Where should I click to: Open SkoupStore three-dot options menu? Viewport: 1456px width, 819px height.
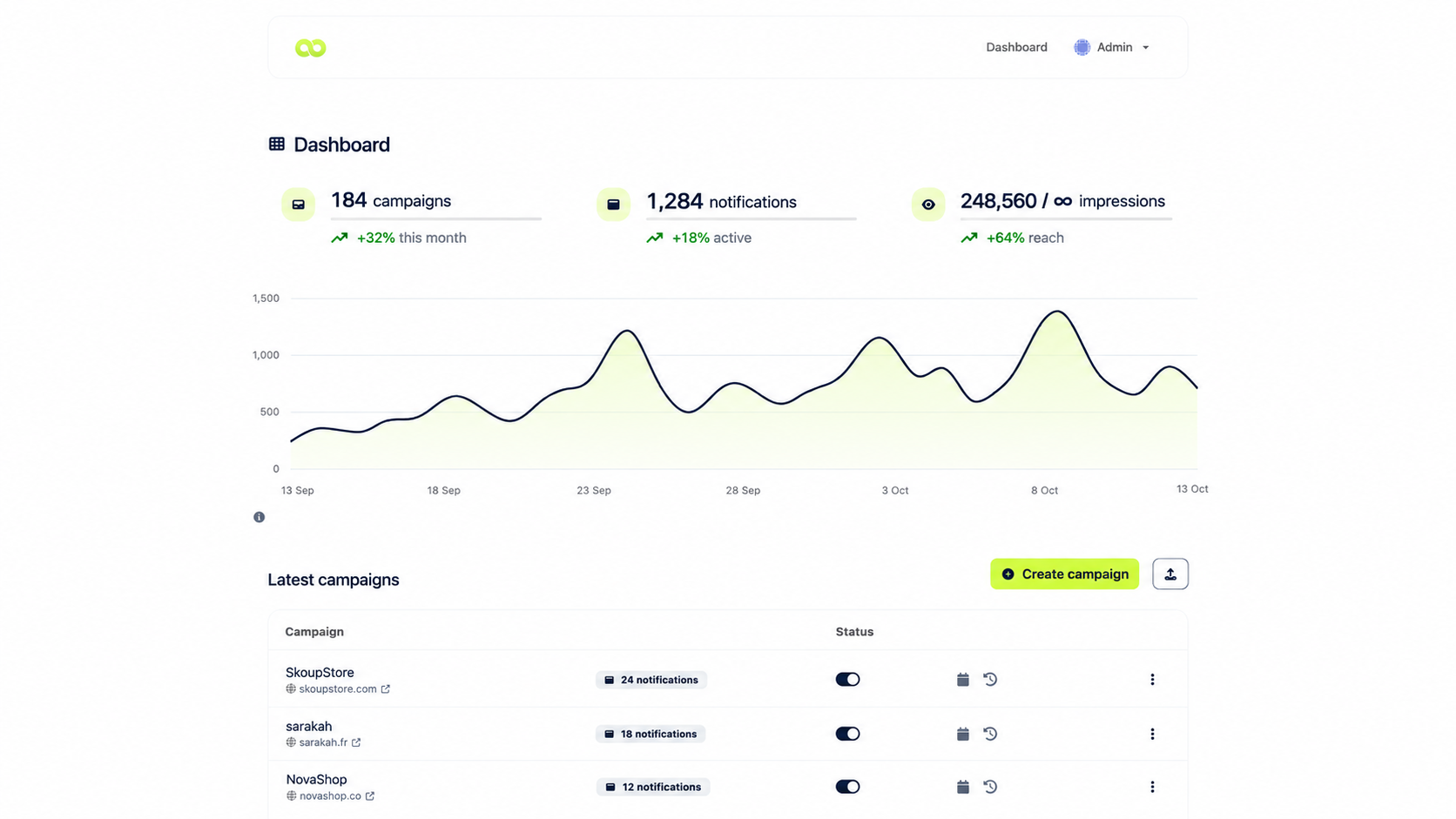pyautogui.click(x=1152, y=679)
